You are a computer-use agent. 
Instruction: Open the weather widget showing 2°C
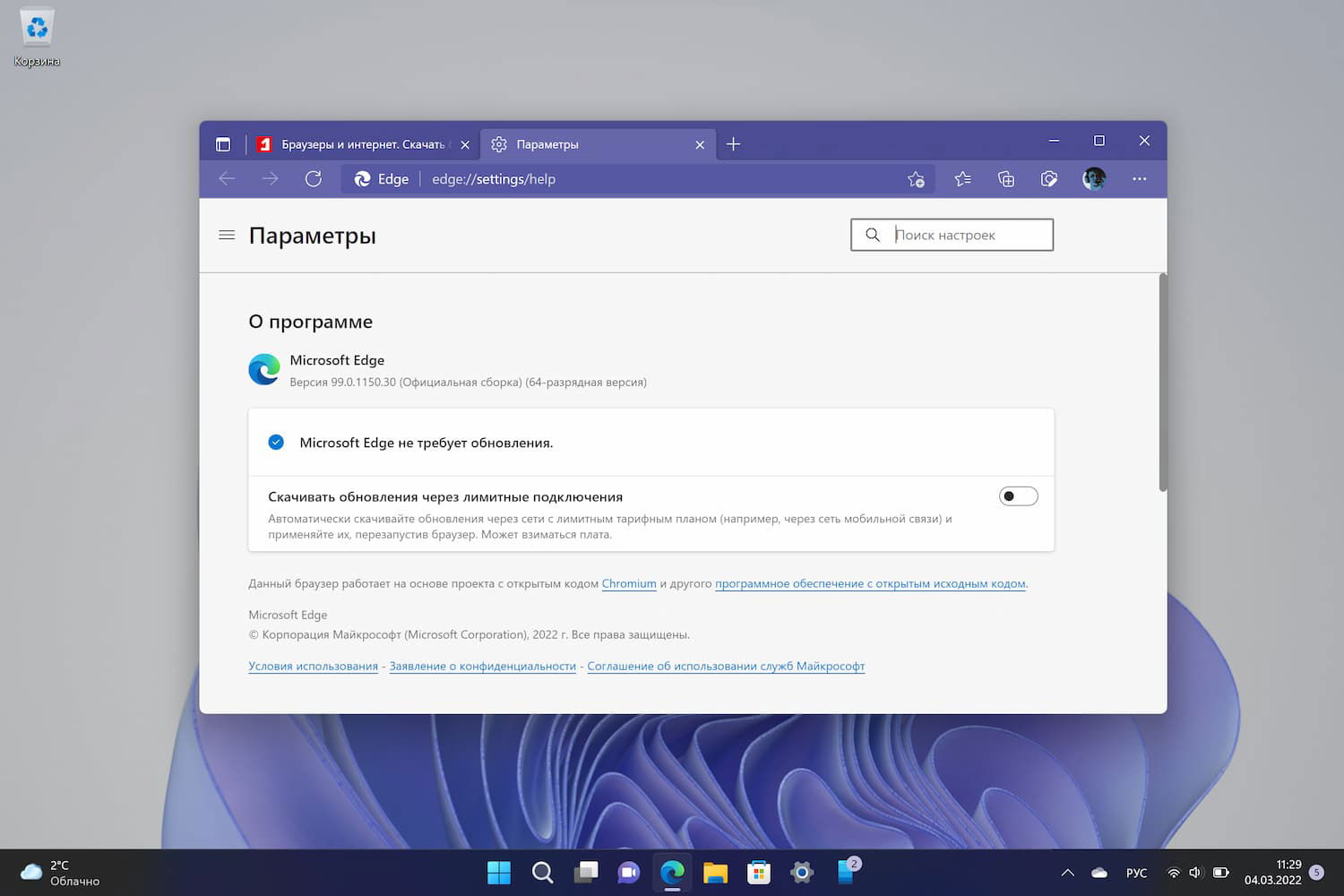tap(60, 873)
